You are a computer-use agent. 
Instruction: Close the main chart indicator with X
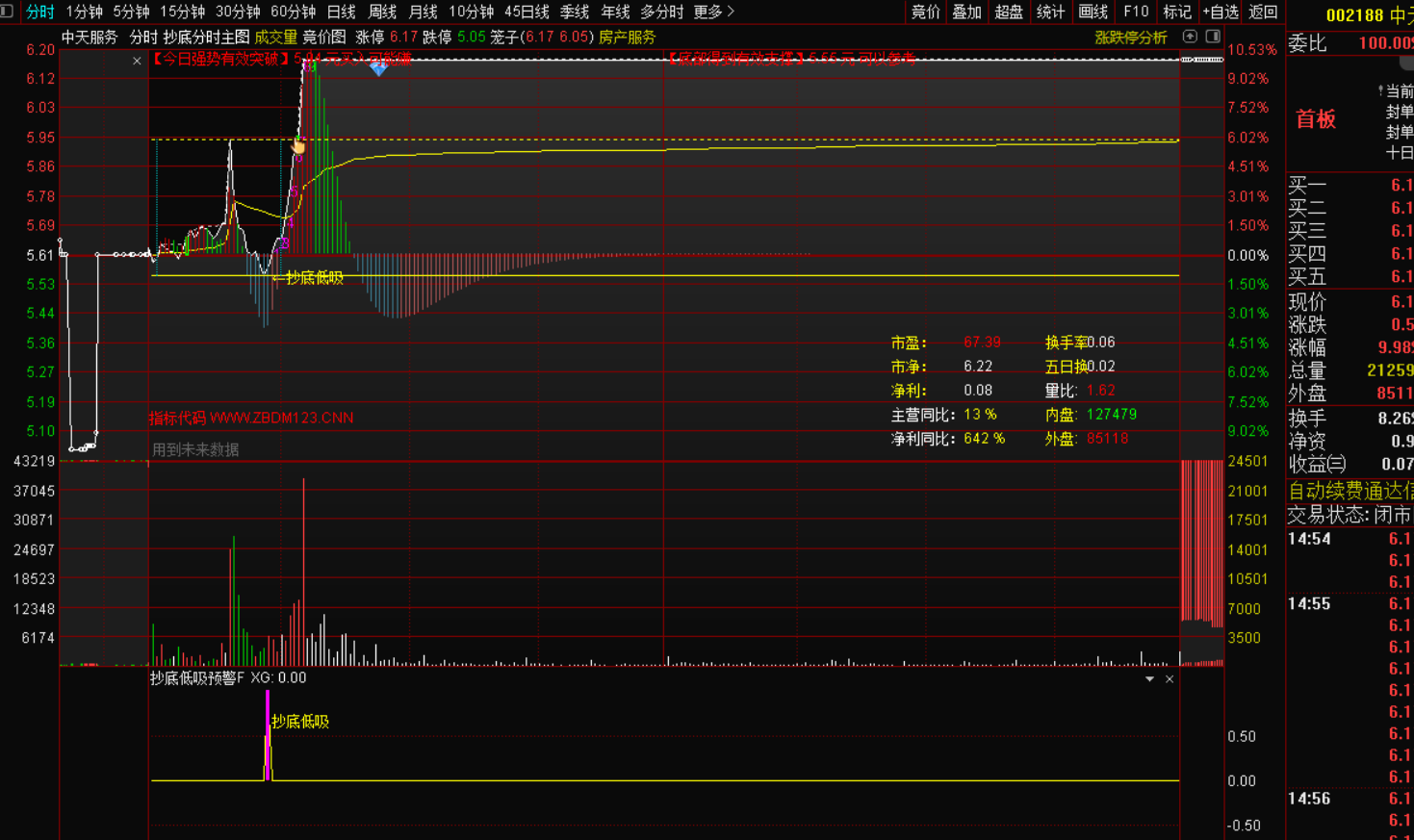click(137, 61)
